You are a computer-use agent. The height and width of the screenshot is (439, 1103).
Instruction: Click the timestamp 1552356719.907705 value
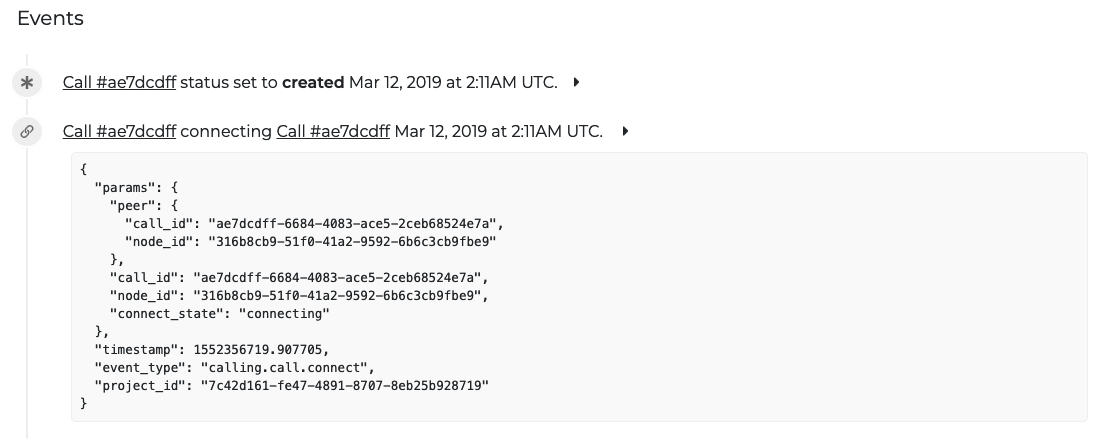point(259,350)
